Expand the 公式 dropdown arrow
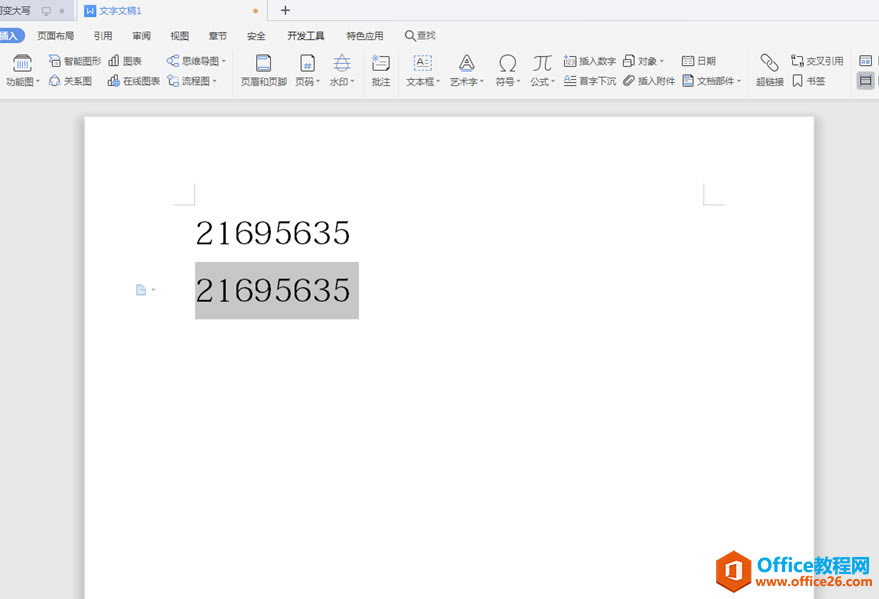Viewport: 879px width, 599px height. click(553, 82)
